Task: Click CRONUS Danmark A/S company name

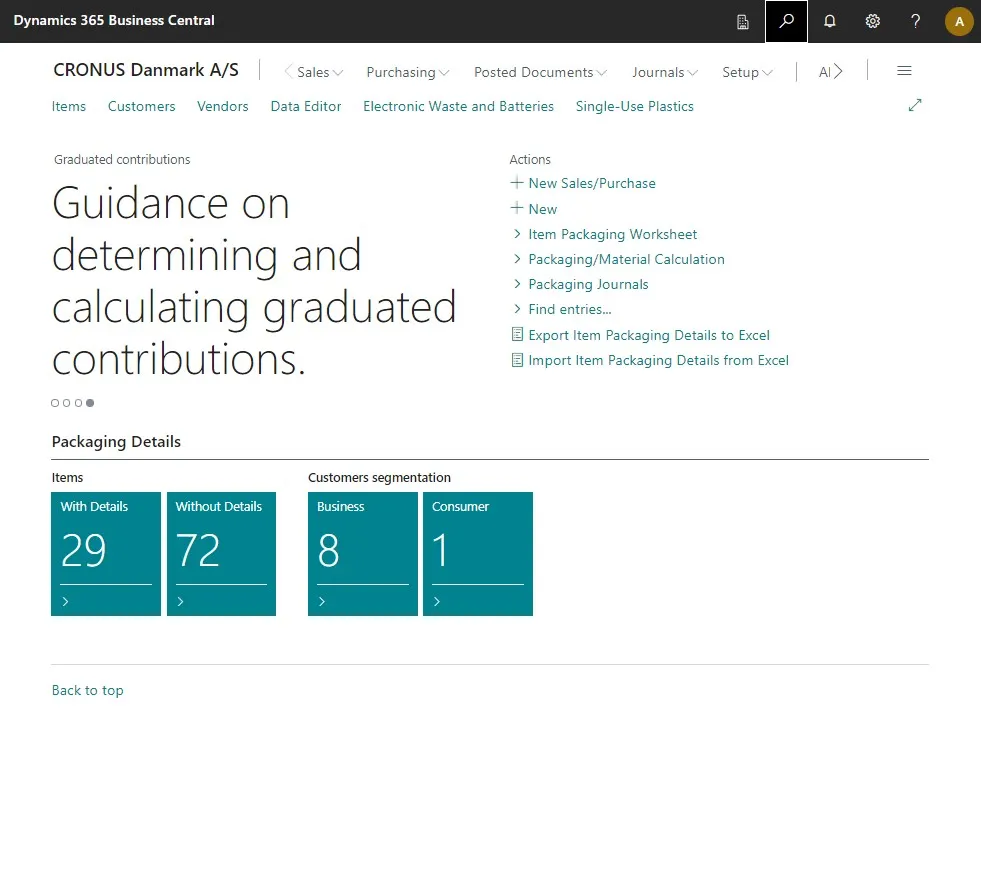Action: 146,69
